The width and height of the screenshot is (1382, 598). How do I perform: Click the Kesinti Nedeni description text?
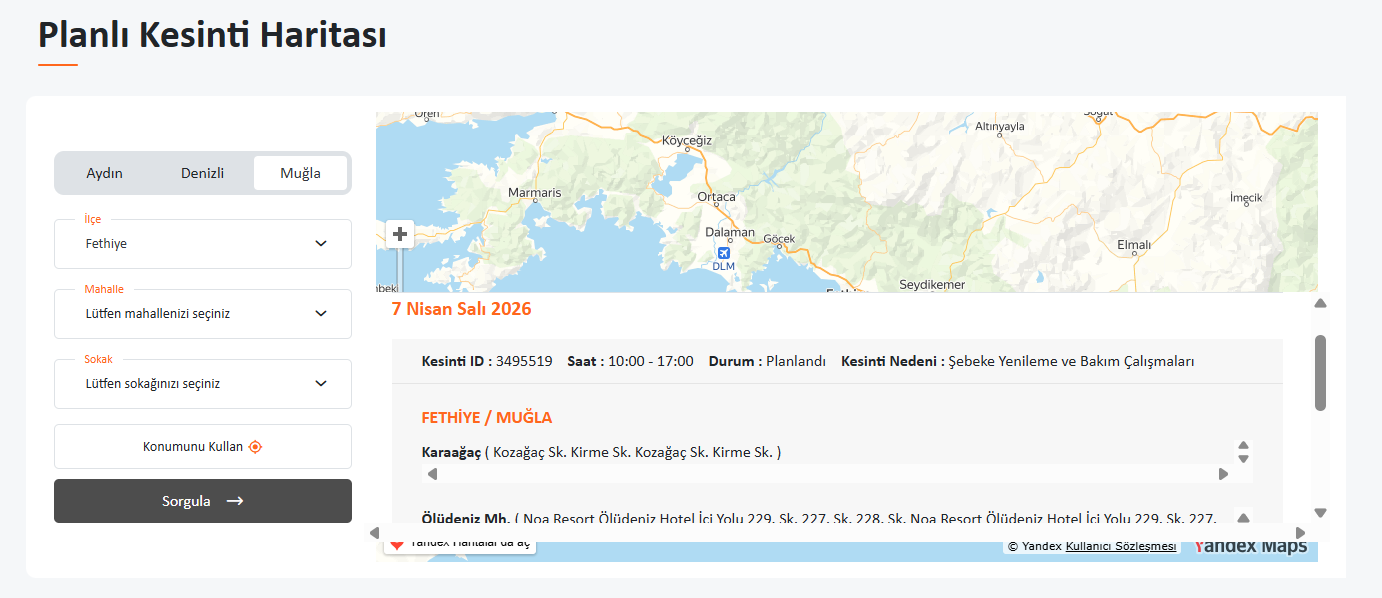click(1018, 361)
